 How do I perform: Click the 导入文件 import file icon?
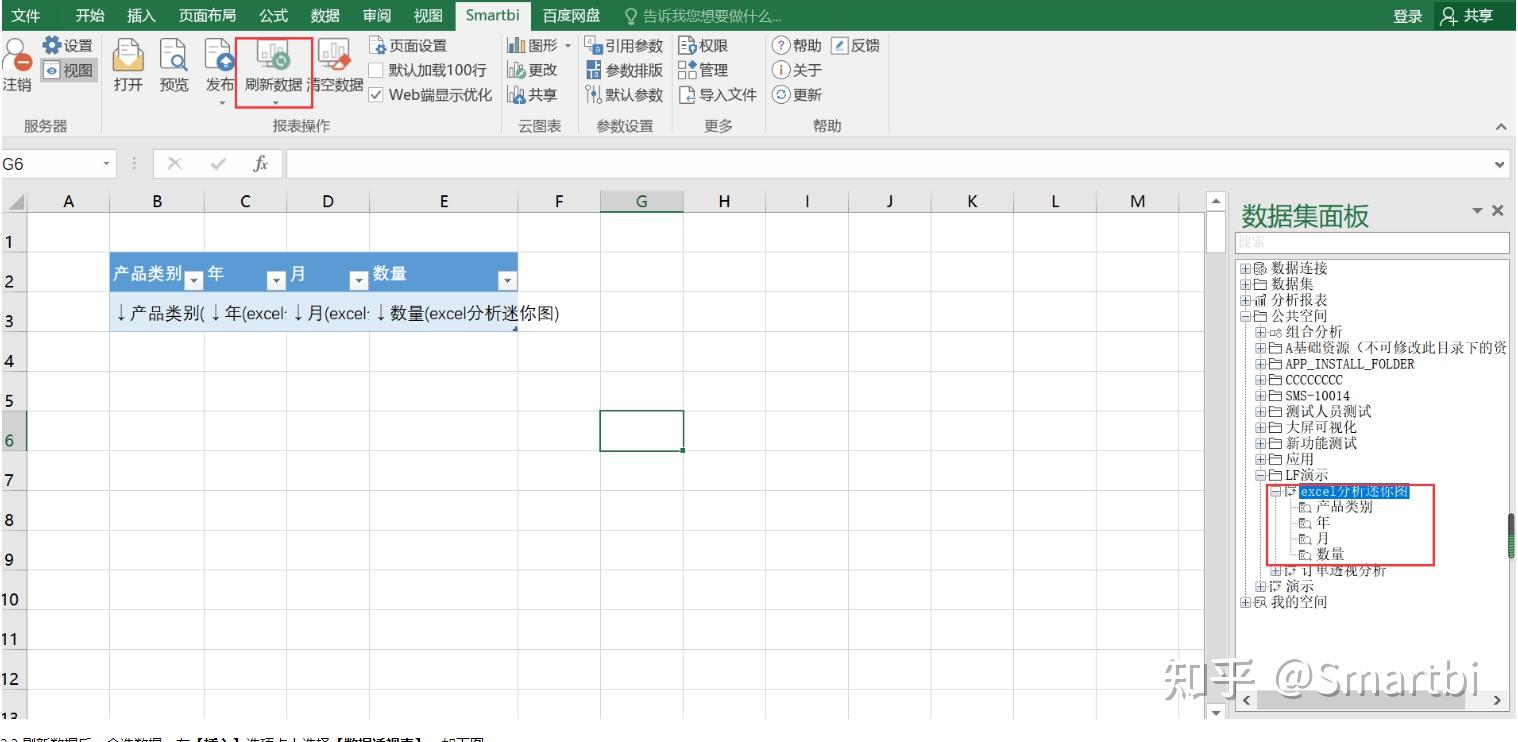click(727, 94)
